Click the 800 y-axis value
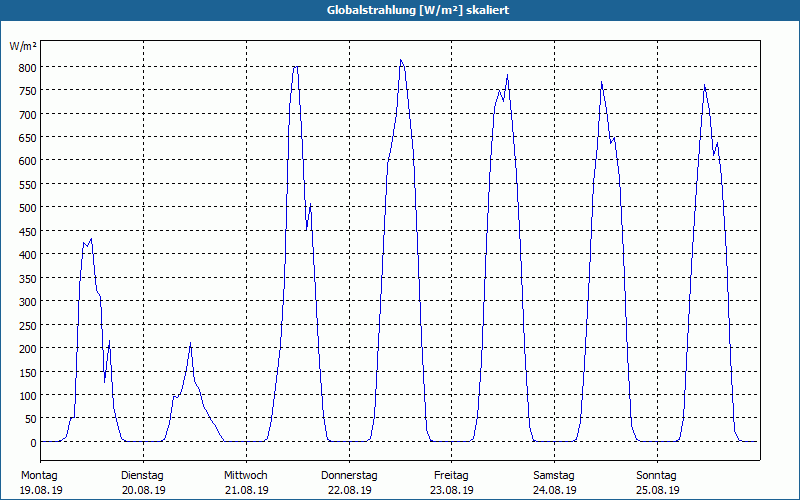 click(28, 68)
